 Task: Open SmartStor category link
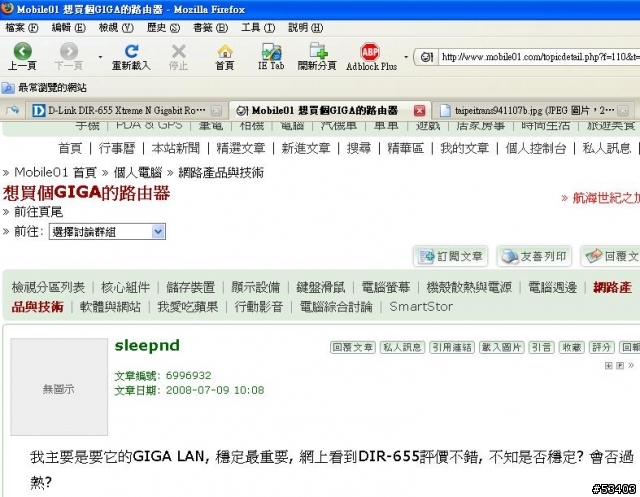click(421, 307)
